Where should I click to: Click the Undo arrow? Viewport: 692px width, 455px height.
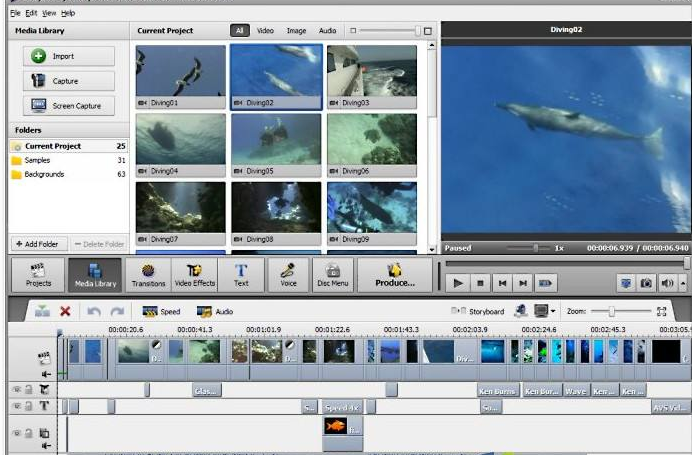(x=94, y=311)
